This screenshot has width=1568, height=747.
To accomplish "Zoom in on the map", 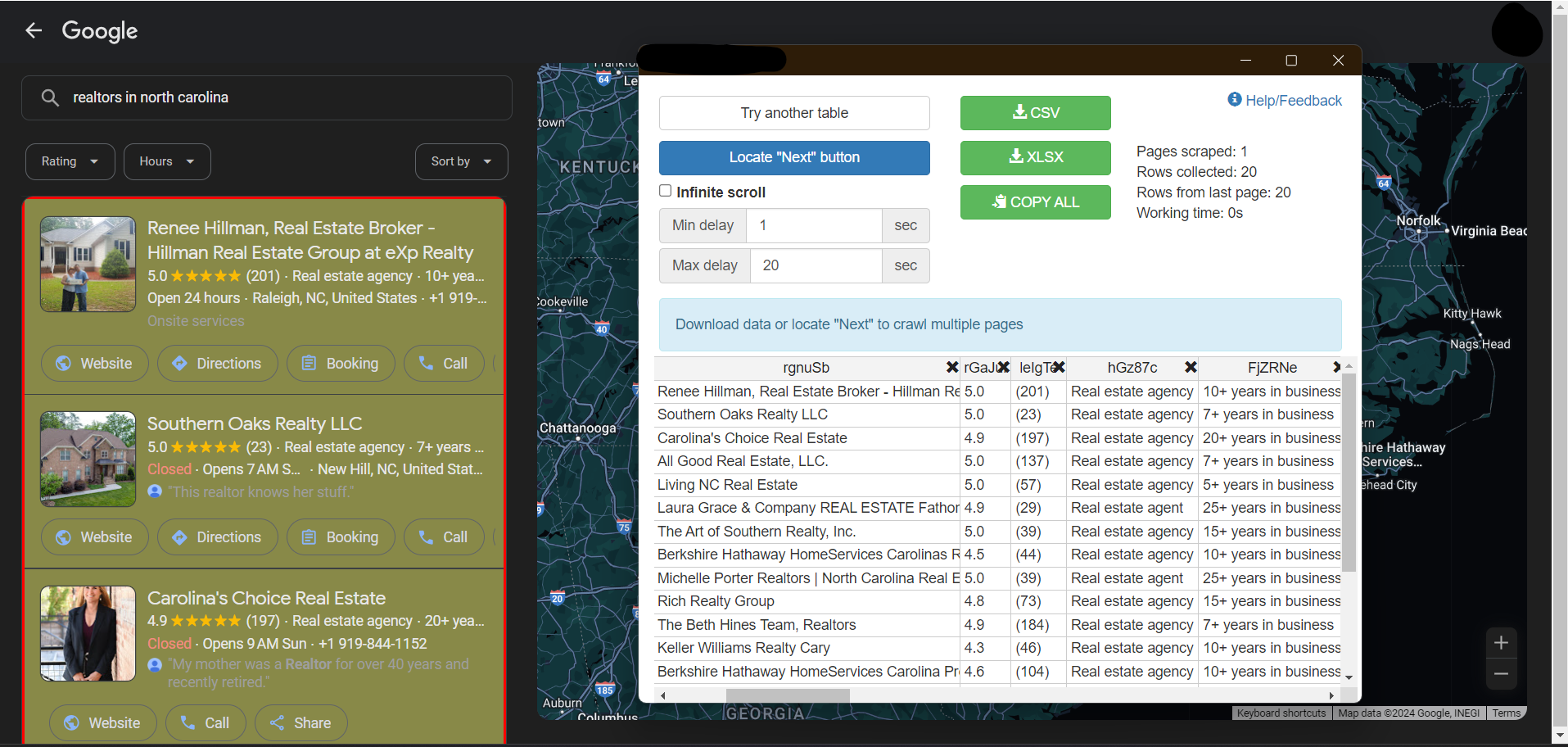I will 1501,643.
